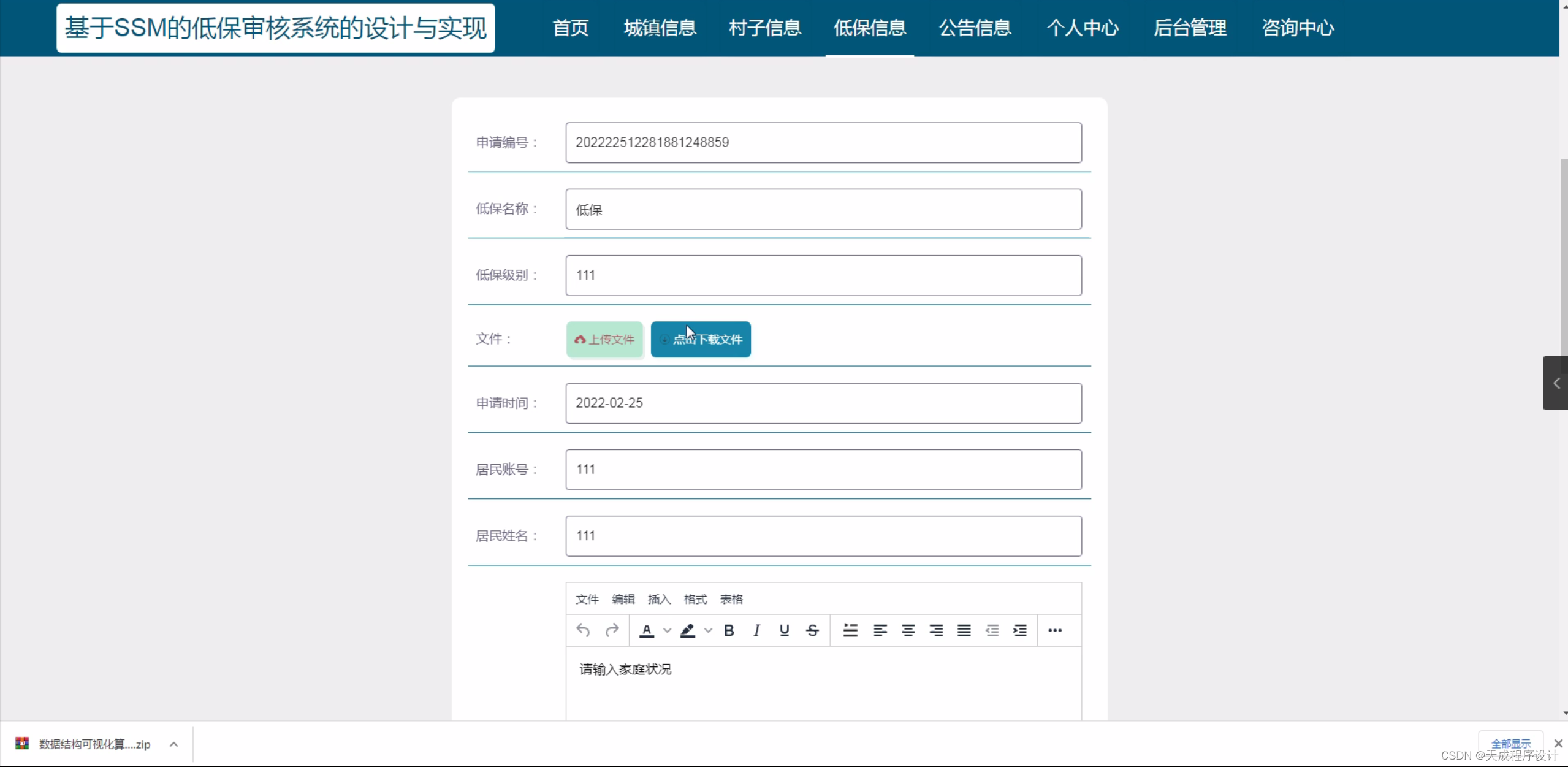The image size is (1568, 767).
Task: Apply Underline formatting in the text editor
Action: click(x=783, y=630)
